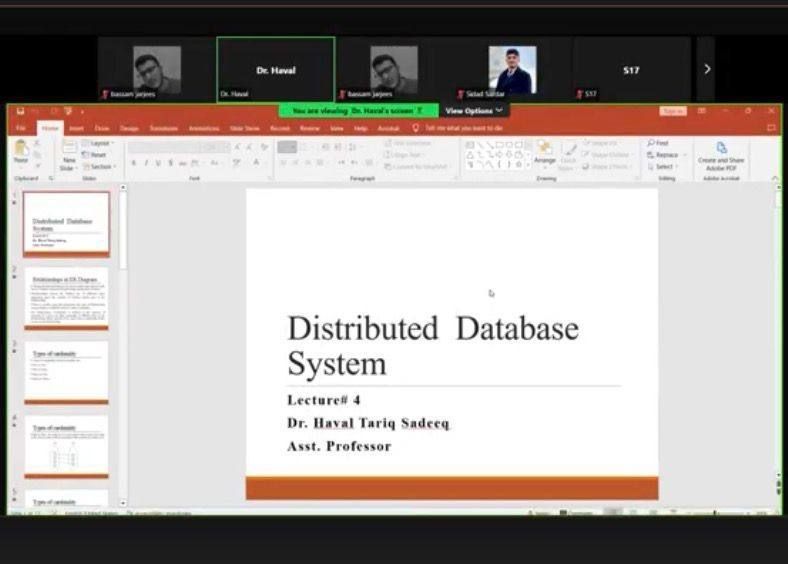
Task: Expand the Section dropdown
Action: coord(101,166)
